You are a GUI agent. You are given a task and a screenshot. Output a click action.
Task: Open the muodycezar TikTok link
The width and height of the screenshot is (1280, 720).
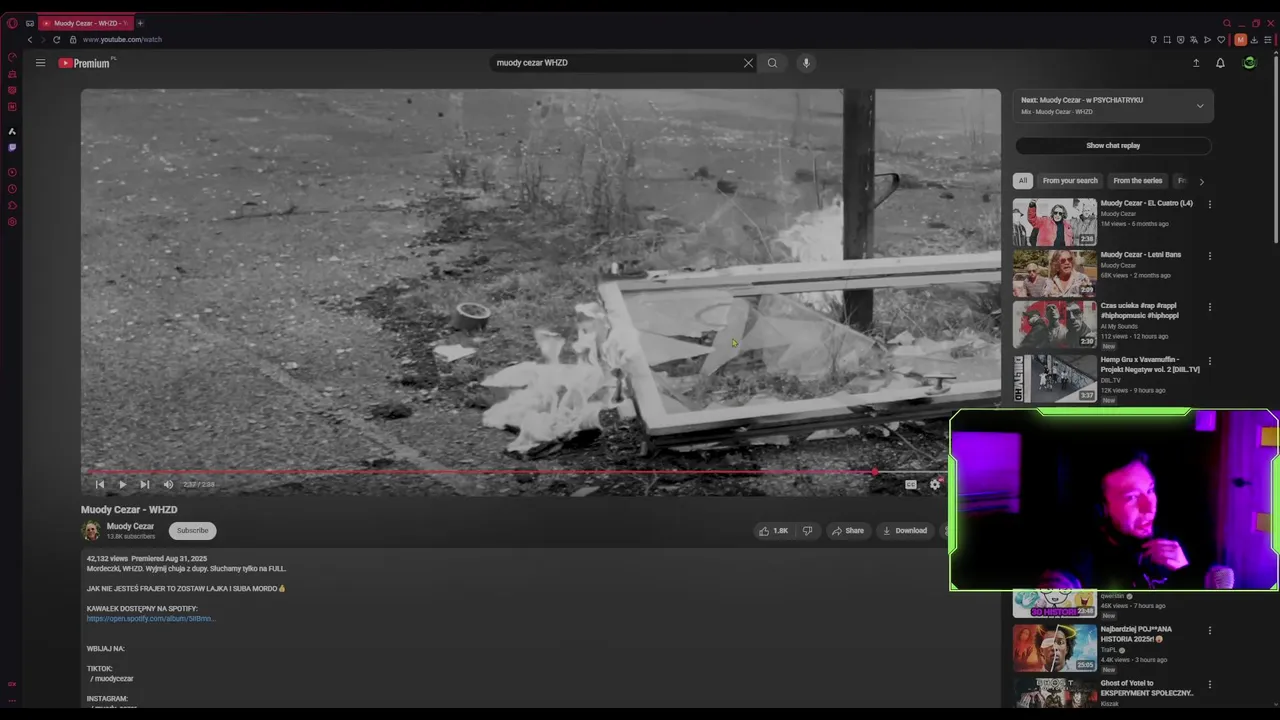click(113, 679)
